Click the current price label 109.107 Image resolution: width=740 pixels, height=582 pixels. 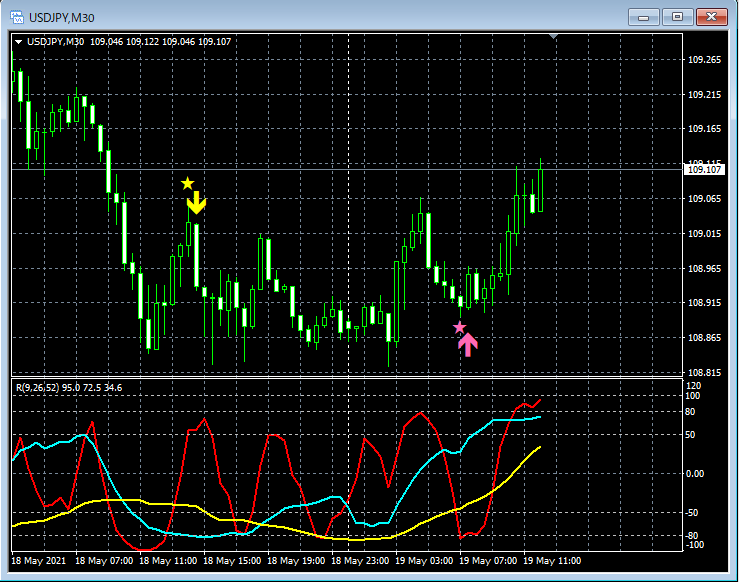click(x=704, y=169)
